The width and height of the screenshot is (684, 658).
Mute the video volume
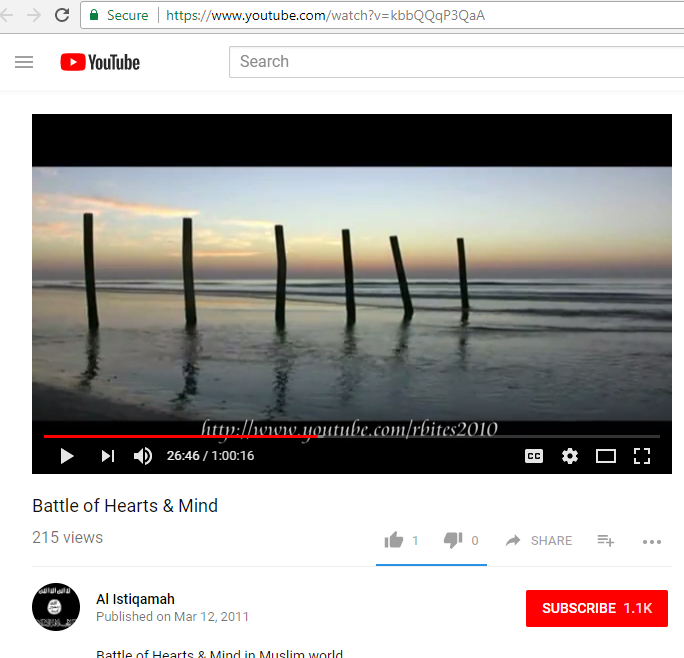pyautogui.click(x=143, y=456)
